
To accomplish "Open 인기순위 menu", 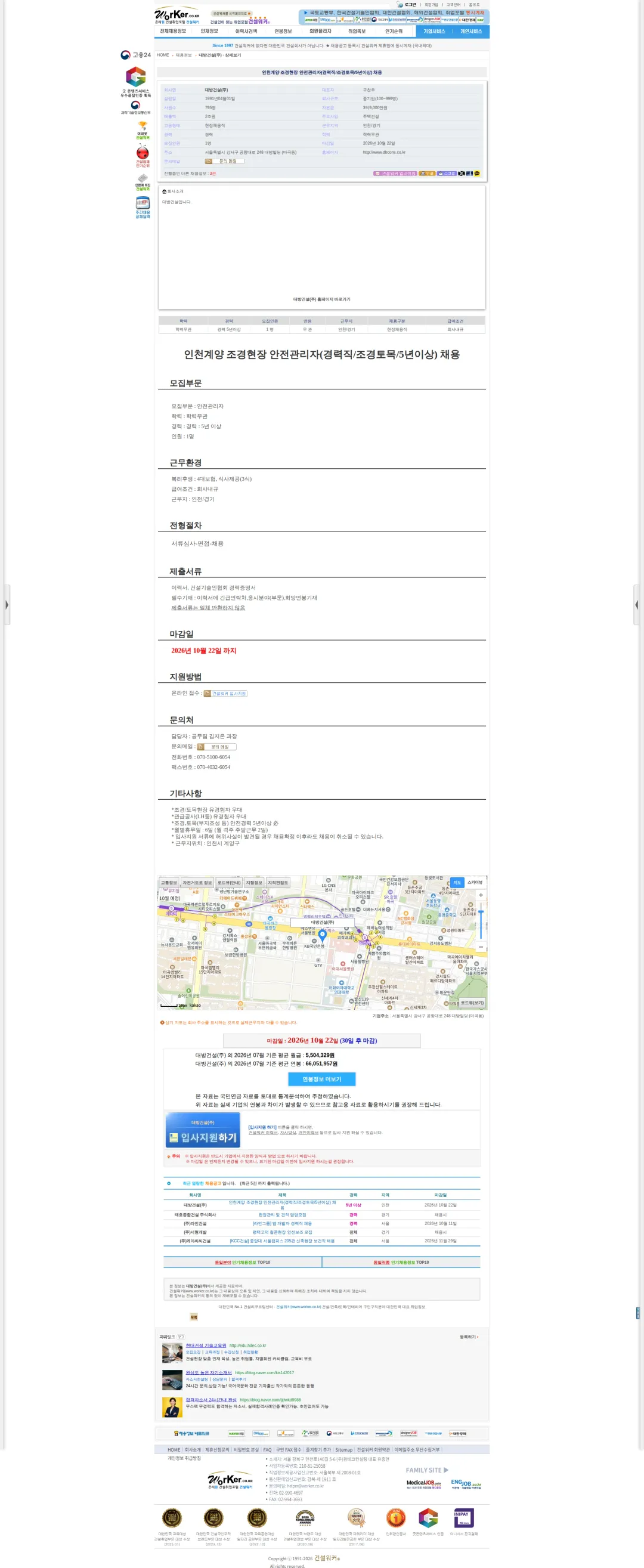I will click(394, 31).
